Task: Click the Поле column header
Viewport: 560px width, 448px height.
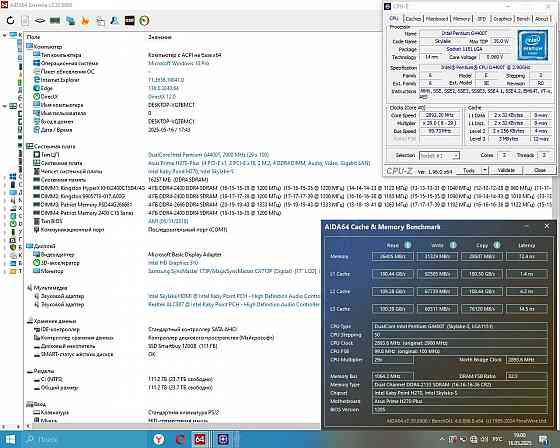Action: [34, 37]
